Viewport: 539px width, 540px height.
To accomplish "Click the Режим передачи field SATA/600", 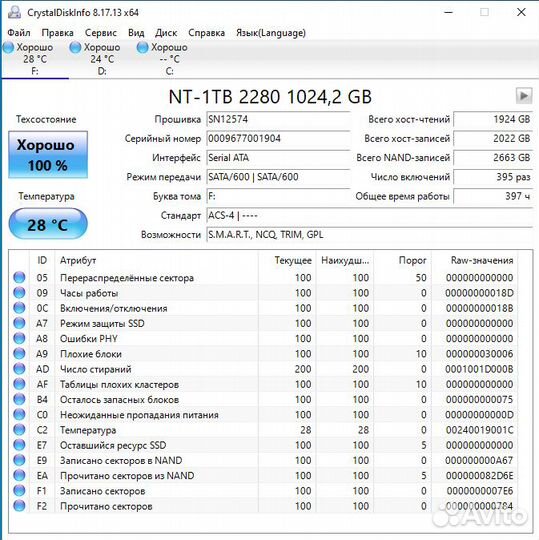I will [278, 177].
